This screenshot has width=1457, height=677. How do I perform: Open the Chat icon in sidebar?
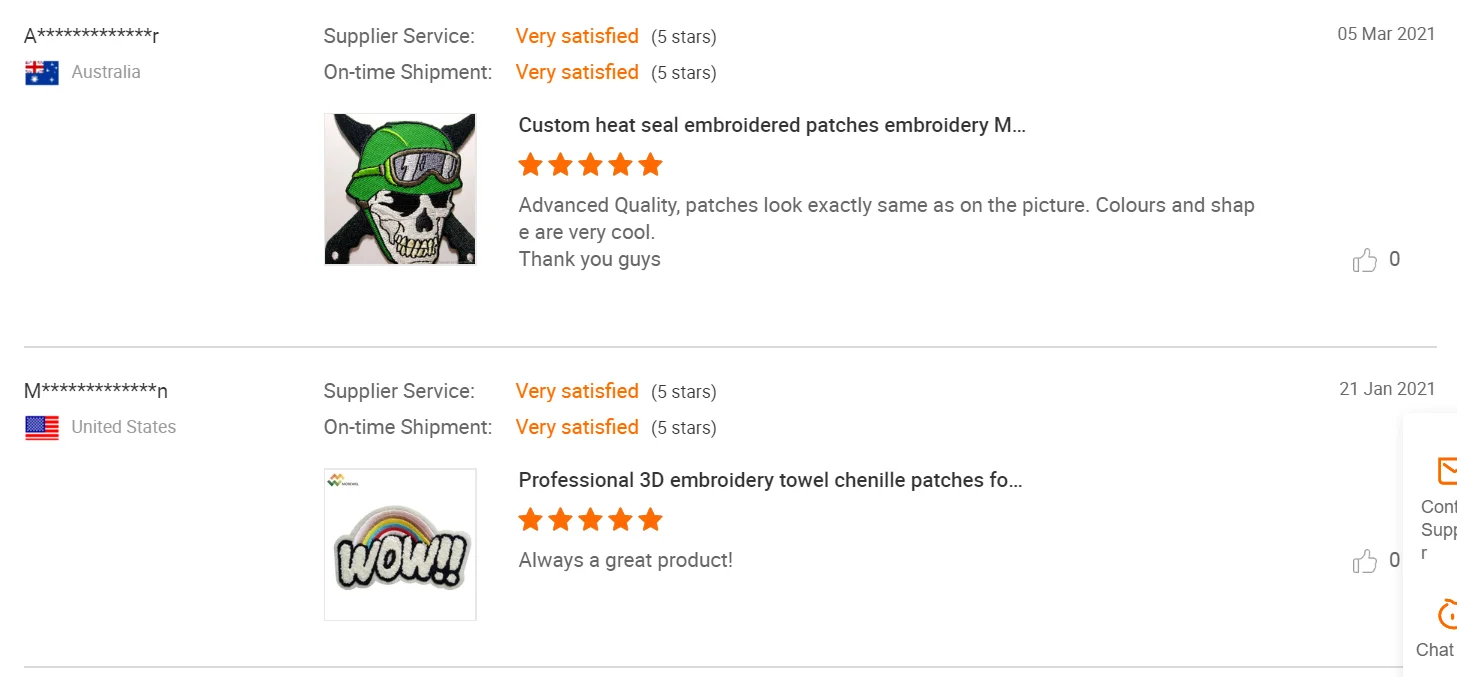(1446, 613)
